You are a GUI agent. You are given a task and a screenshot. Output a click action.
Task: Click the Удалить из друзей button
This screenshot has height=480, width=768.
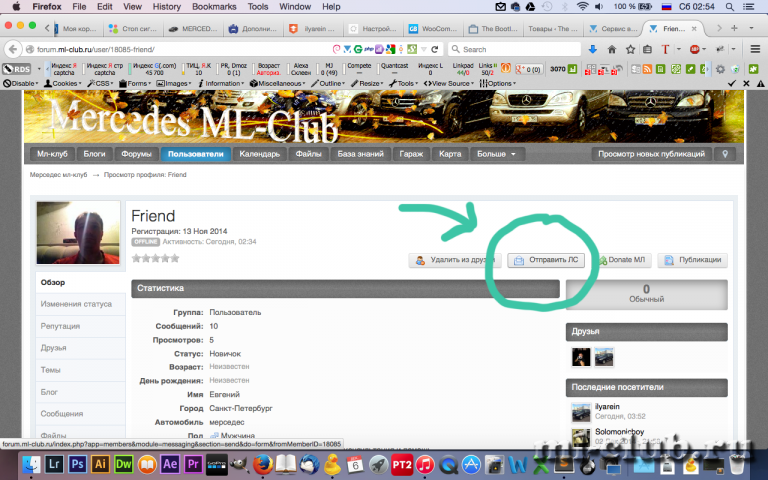click(455, 260)
